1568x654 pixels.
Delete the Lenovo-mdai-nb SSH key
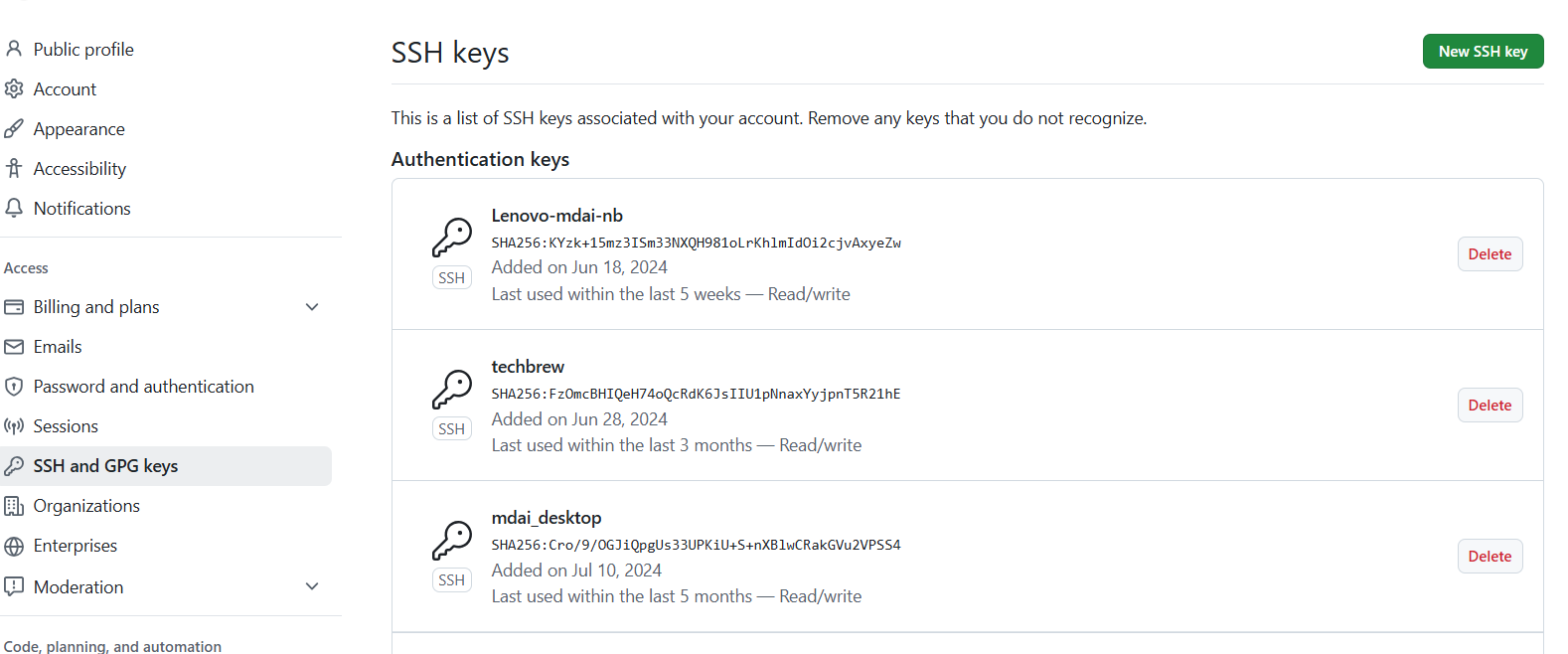point(1490,254)
